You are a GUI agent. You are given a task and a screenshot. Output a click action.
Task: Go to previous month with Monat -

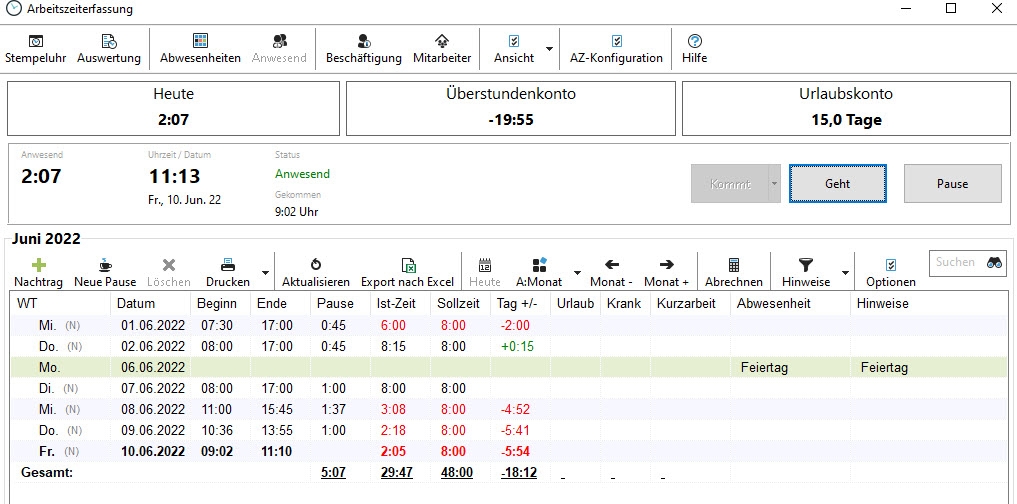point(611,272)
